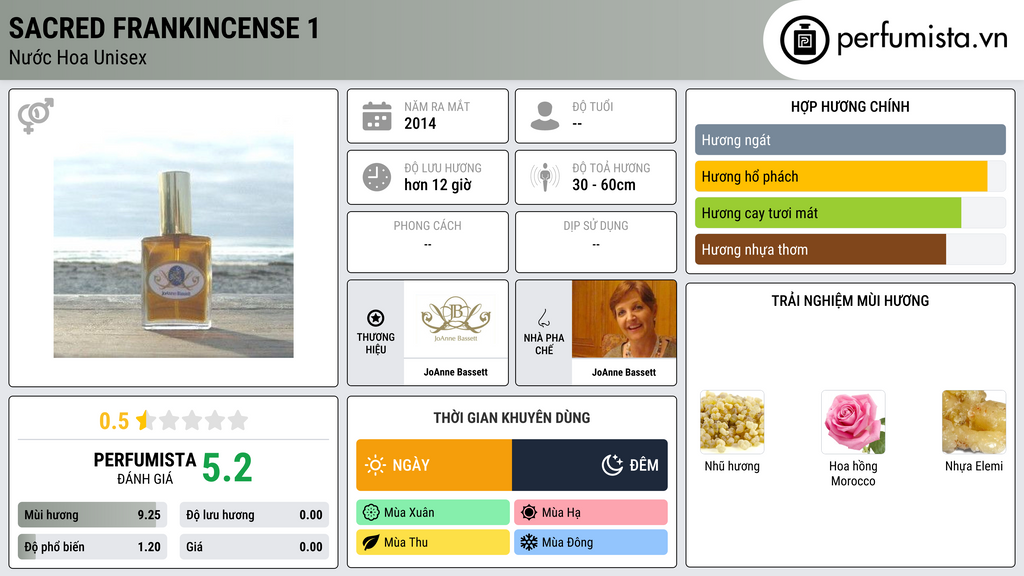Click the Perfumista đánh giá label
This screenshot has width=1024, height=576.
145,469
